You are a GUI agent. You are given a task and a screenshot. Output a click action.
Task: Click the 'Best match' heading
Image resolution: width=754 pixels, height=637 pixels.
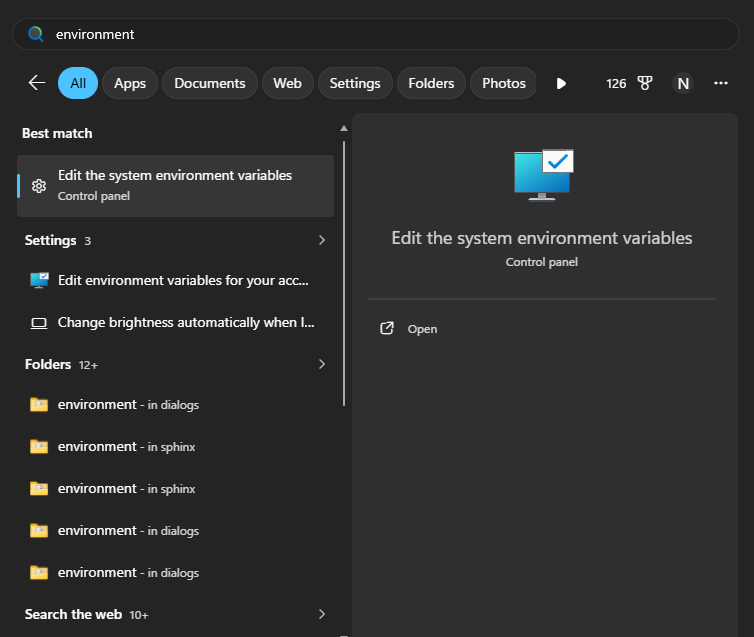coord(57,133)
